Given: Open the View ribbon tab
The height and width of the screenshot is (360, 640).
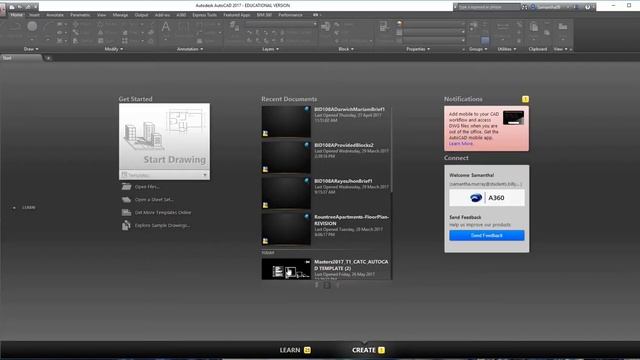Looking at the screenshot, I should (x=101, y=15).
